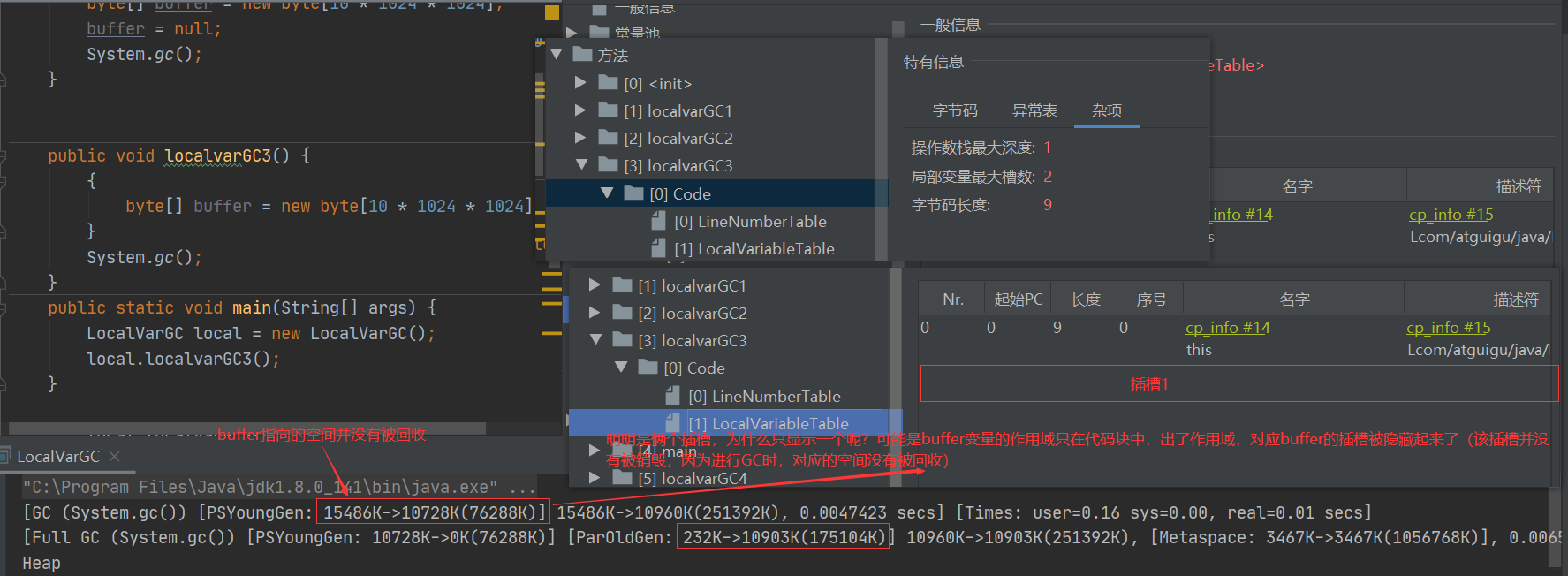
Task: Select the 杂项 tab
Action: pyautogui.click(x=1107, y=110)
